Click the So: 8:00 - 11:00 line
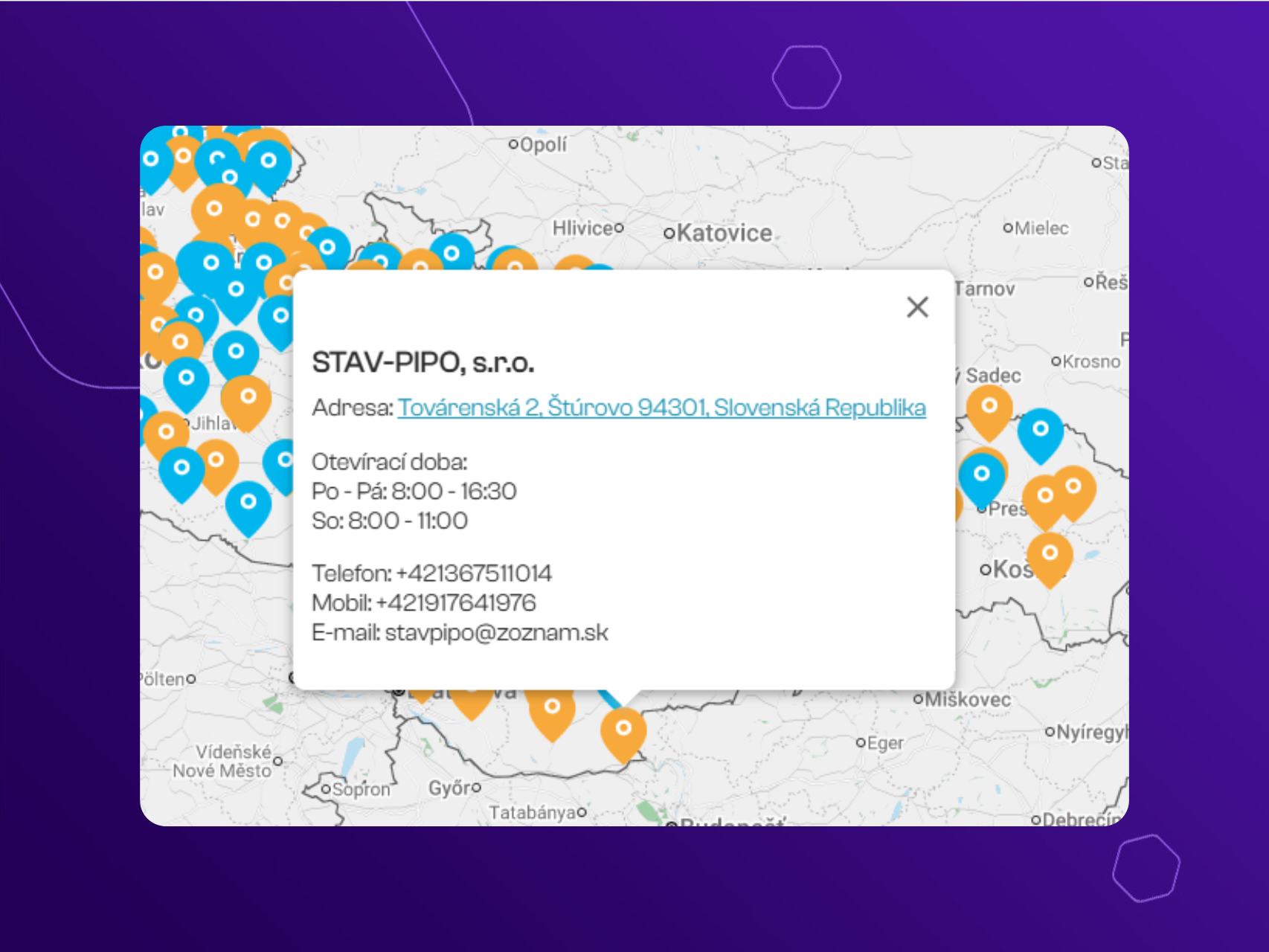 pos(390,521)
